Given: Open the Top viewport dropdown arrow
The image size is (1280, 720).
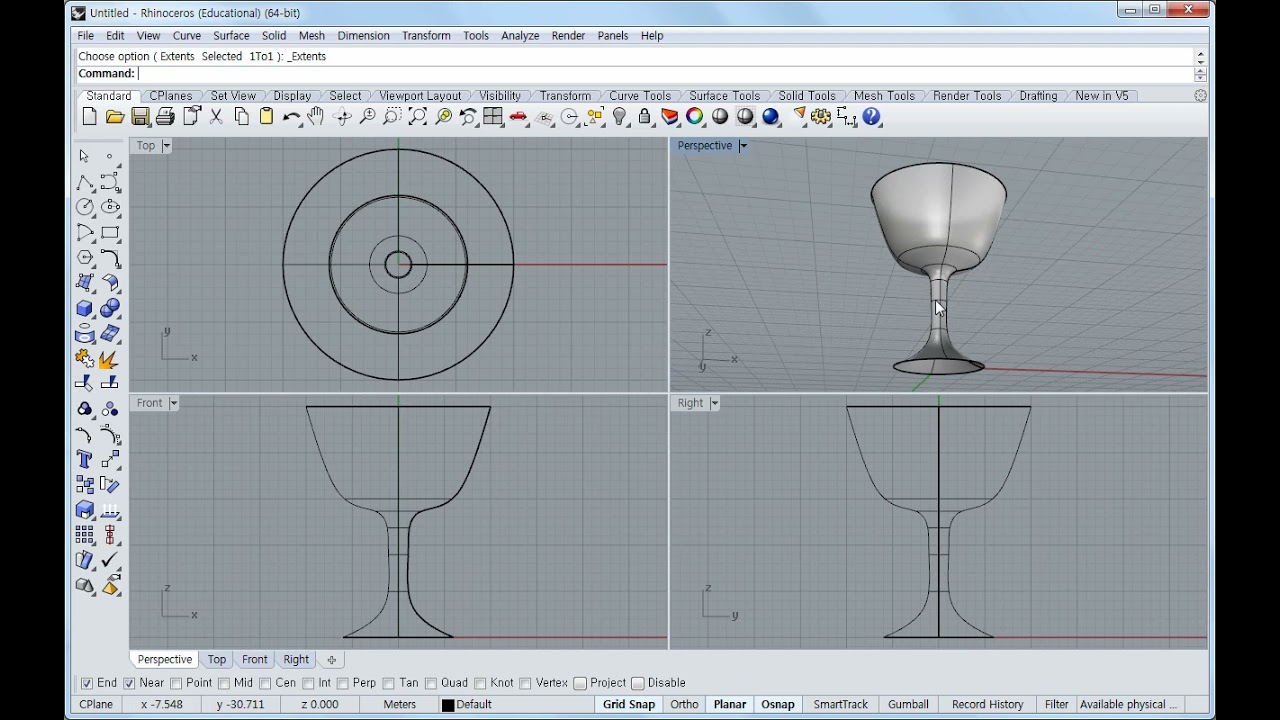Looking at the screenshot, I should pyautogui.click(x=166, y=146).
